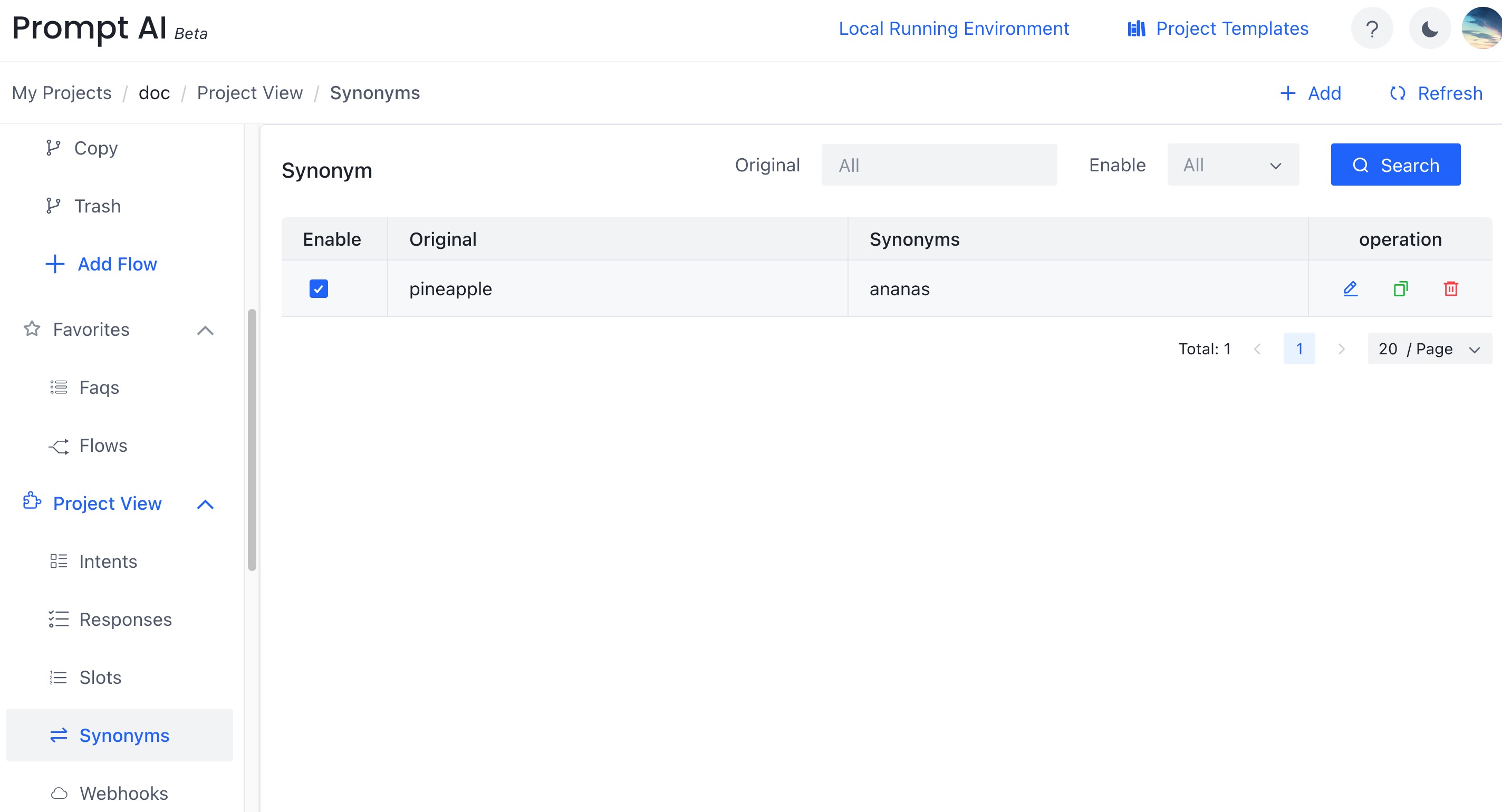Screen dimensions: 1502x812
Task: Click the Synonyms breadcrumb item
Action: [x=374, y=93]
